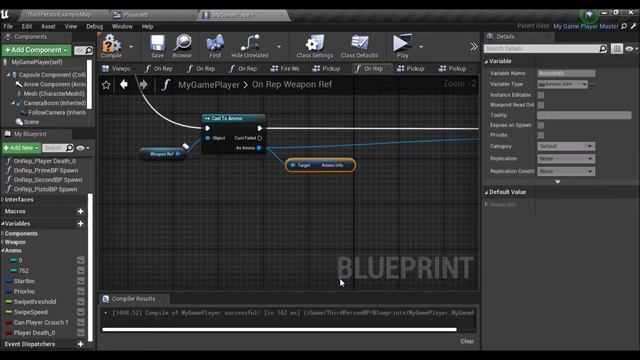Open Play options dropdown arrow
This screenshot has width=640, height=360.
coord(421,47)
